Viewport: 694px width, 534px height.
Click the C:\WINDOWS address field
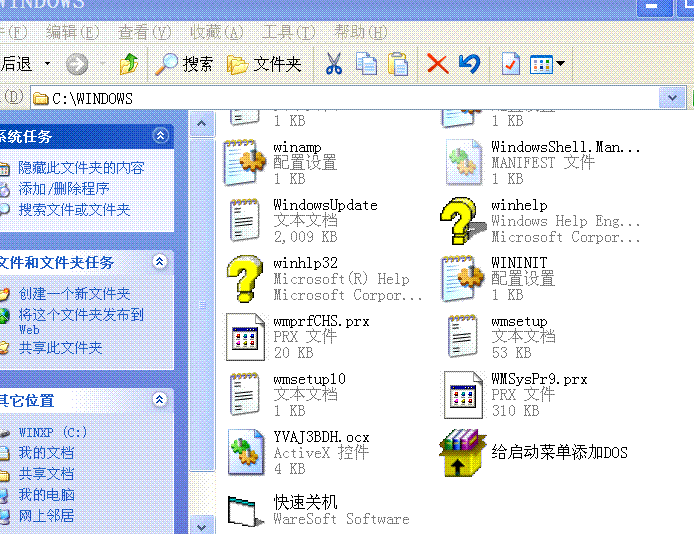coord(345,98)
